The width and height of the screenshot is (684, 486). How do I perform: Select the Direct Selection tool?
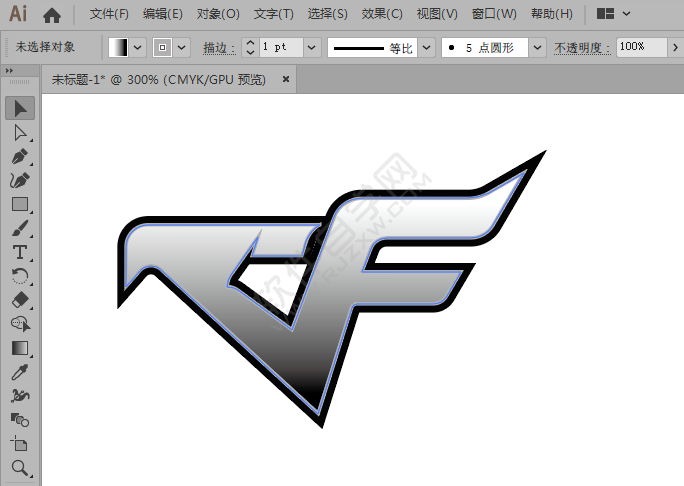pyautogui.click(x=20, y=133)
